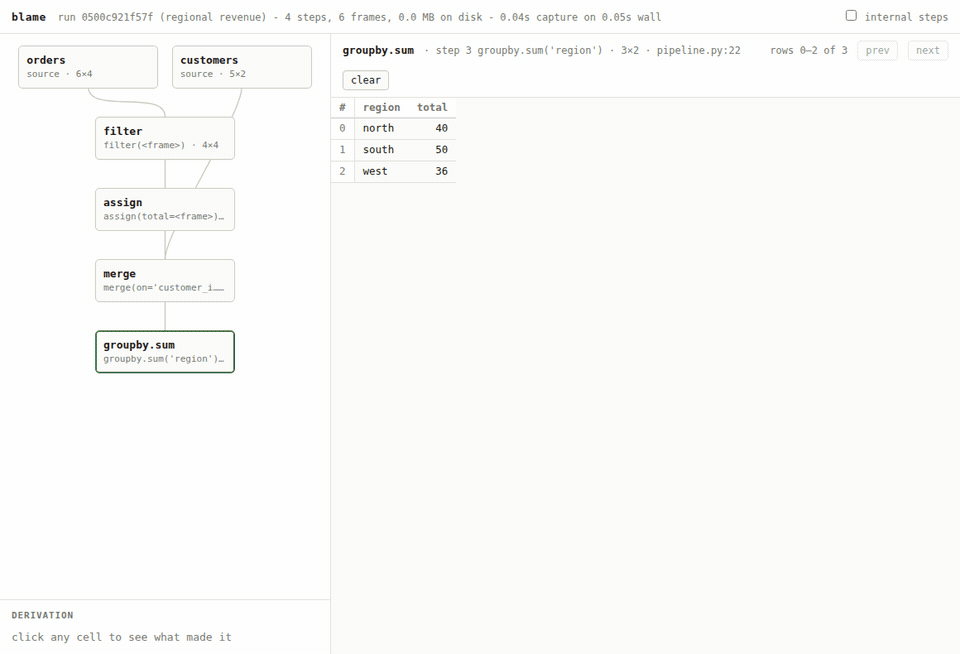Viewport: 960px width, 654px height.
Task: Click the region column header
Action: coord(381,107)
